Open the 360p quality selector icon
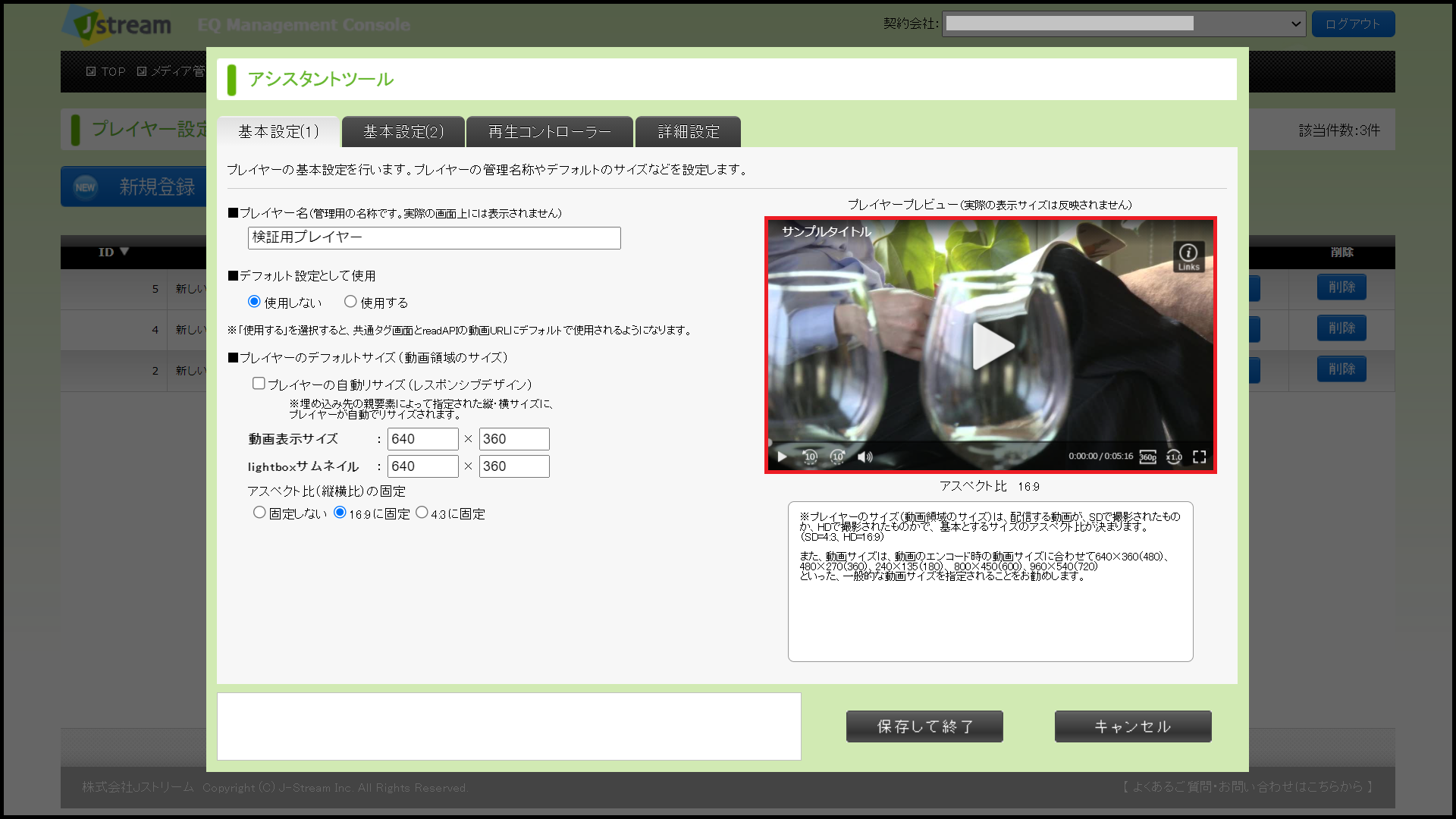This screenshot has height=819, width=1456. coord(1148,457)
